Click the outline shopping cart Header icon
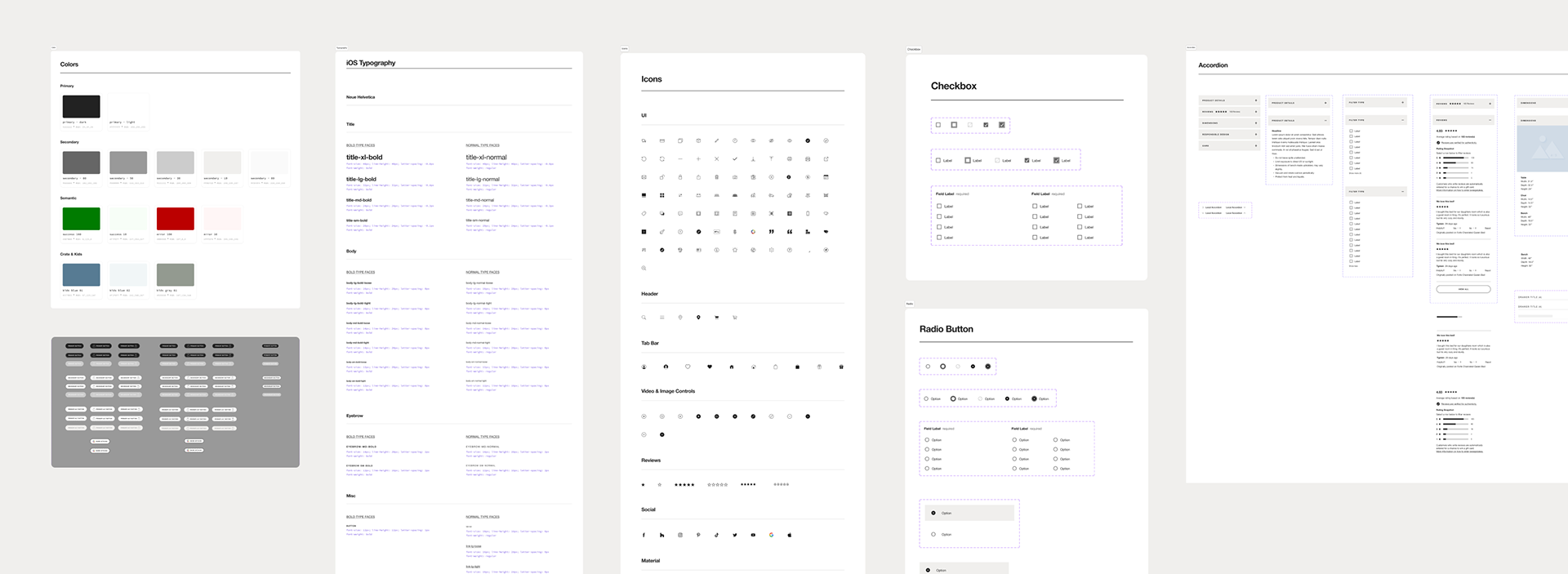The width and height of the screenshot is (1568, 574). 735,318
